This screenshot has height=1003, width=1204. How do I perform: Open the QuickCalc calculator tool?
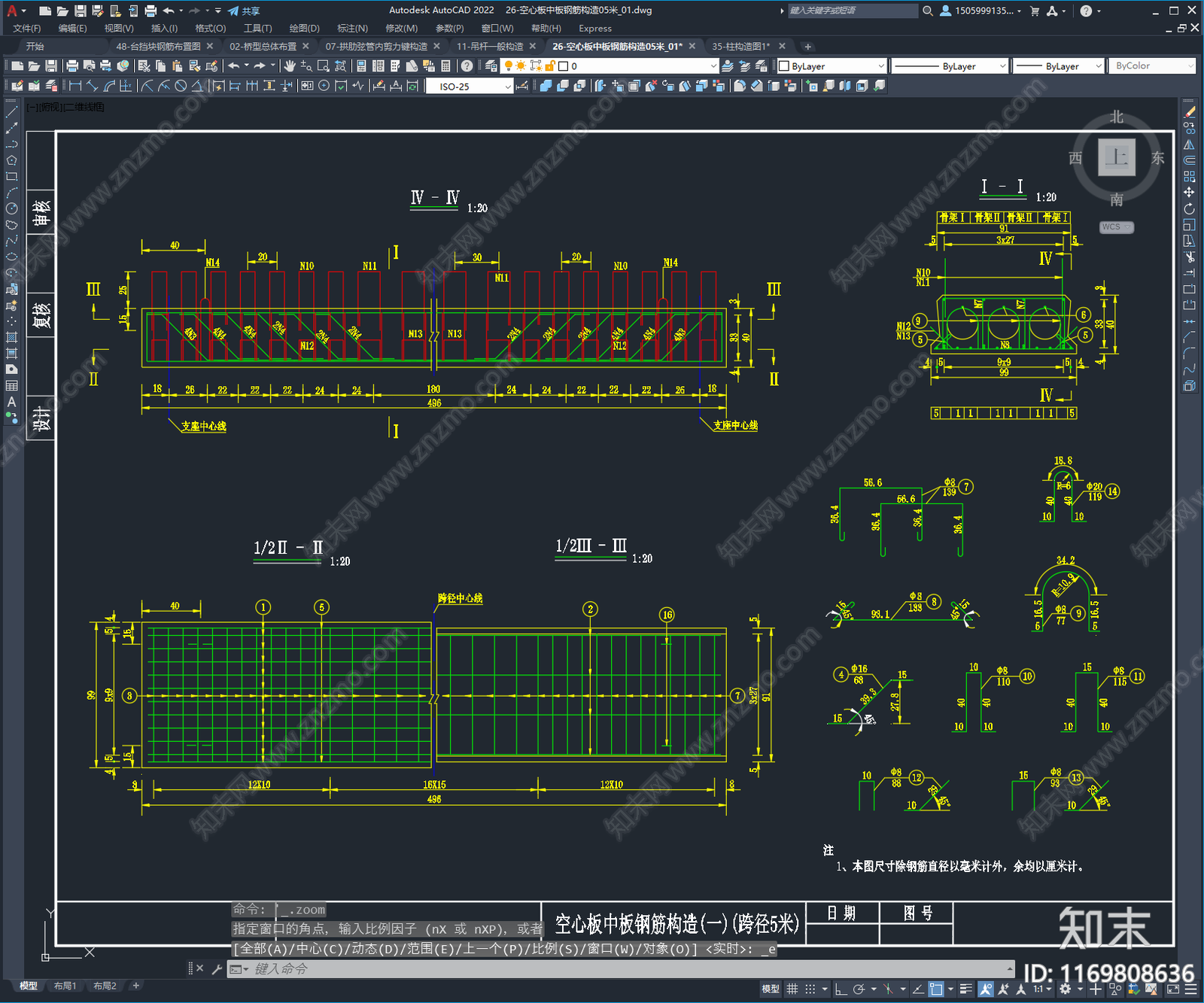(445, 66)
